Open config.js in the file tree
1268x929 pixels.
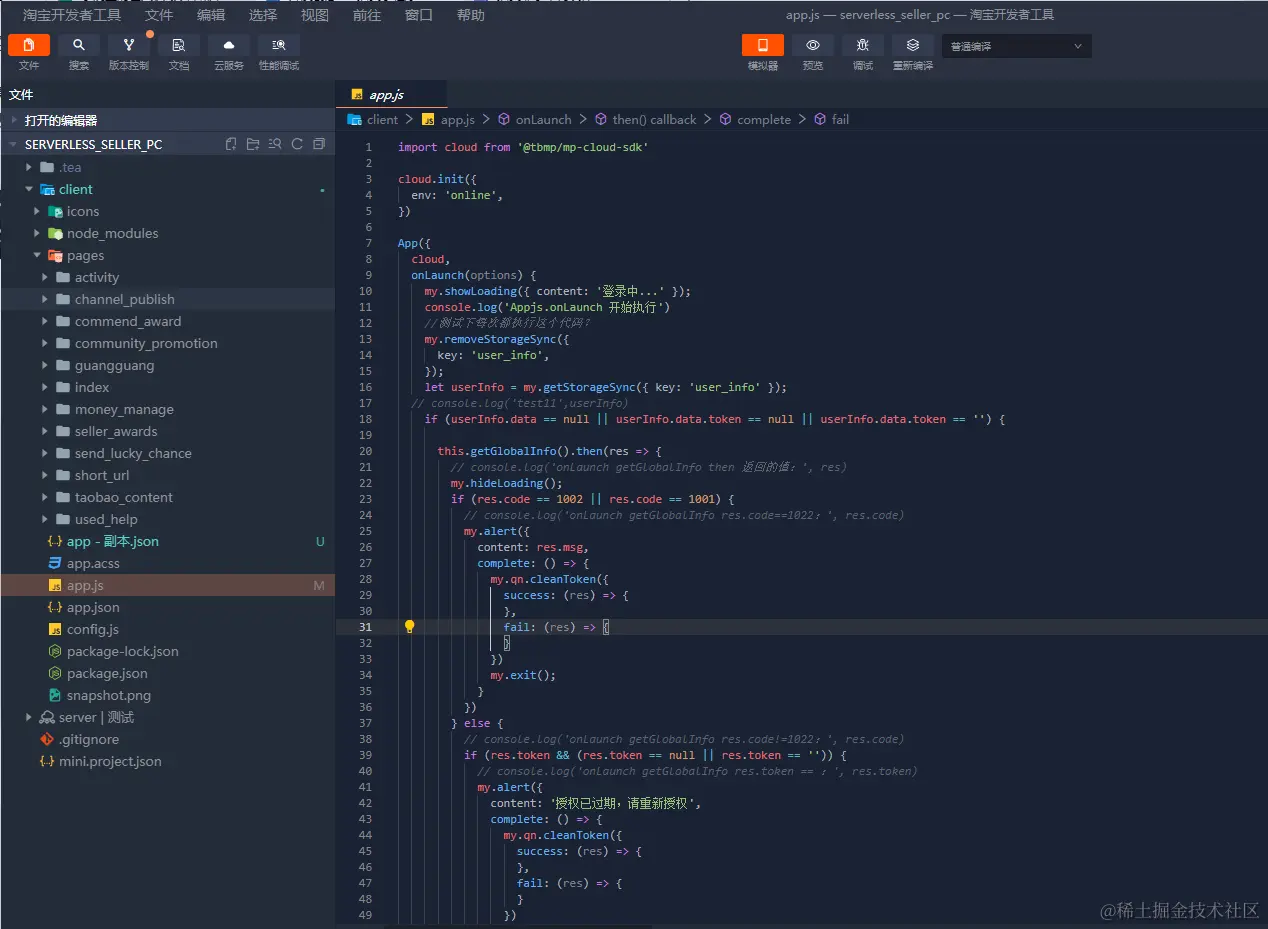pos(92,629)
